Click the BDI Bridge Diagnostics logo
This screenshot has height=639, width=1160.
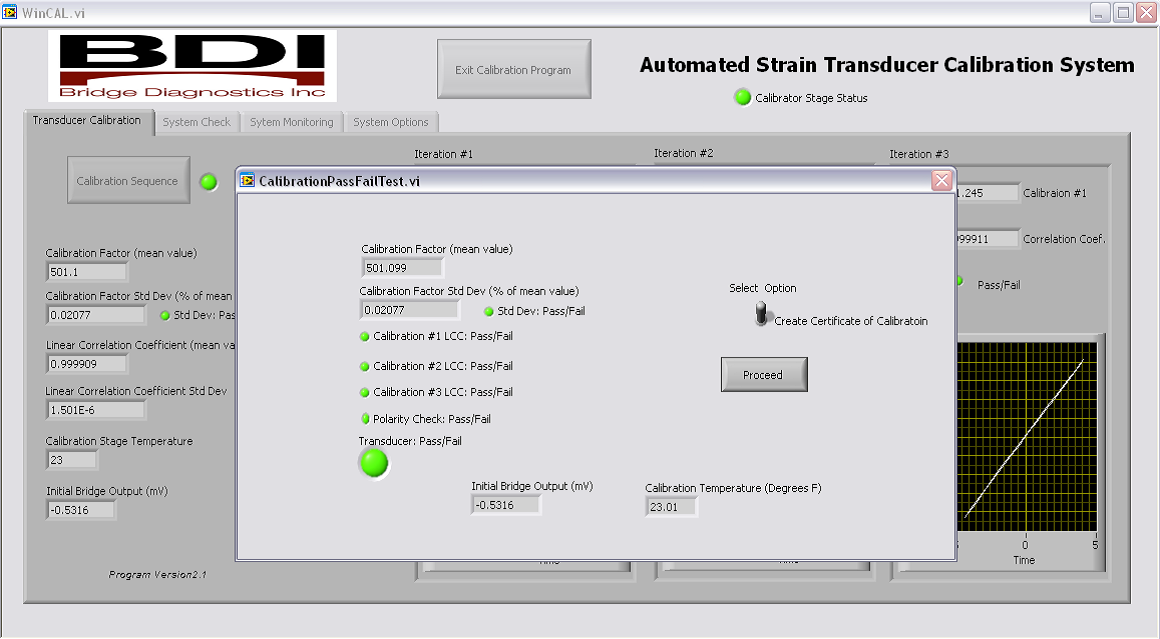tap(193, 66)
